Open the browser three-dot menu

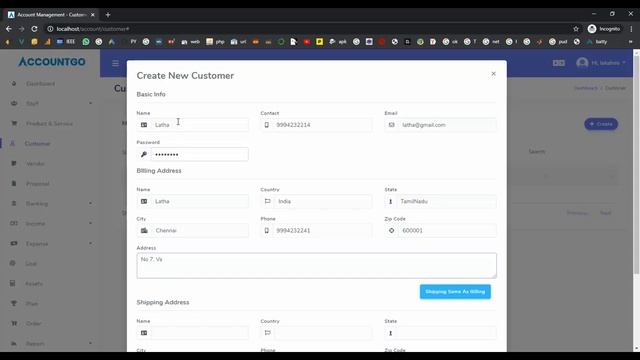pos(631,29)
